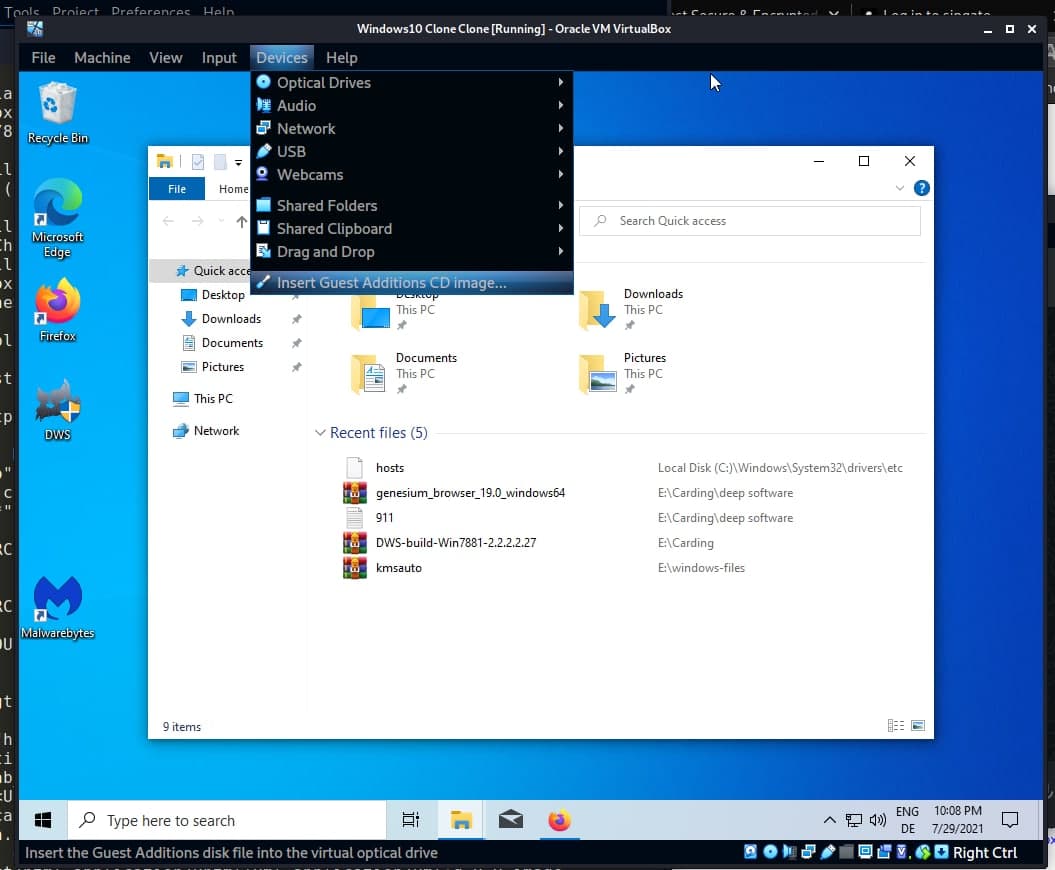Open the View menu in VirtualBox

pos(166,58)
